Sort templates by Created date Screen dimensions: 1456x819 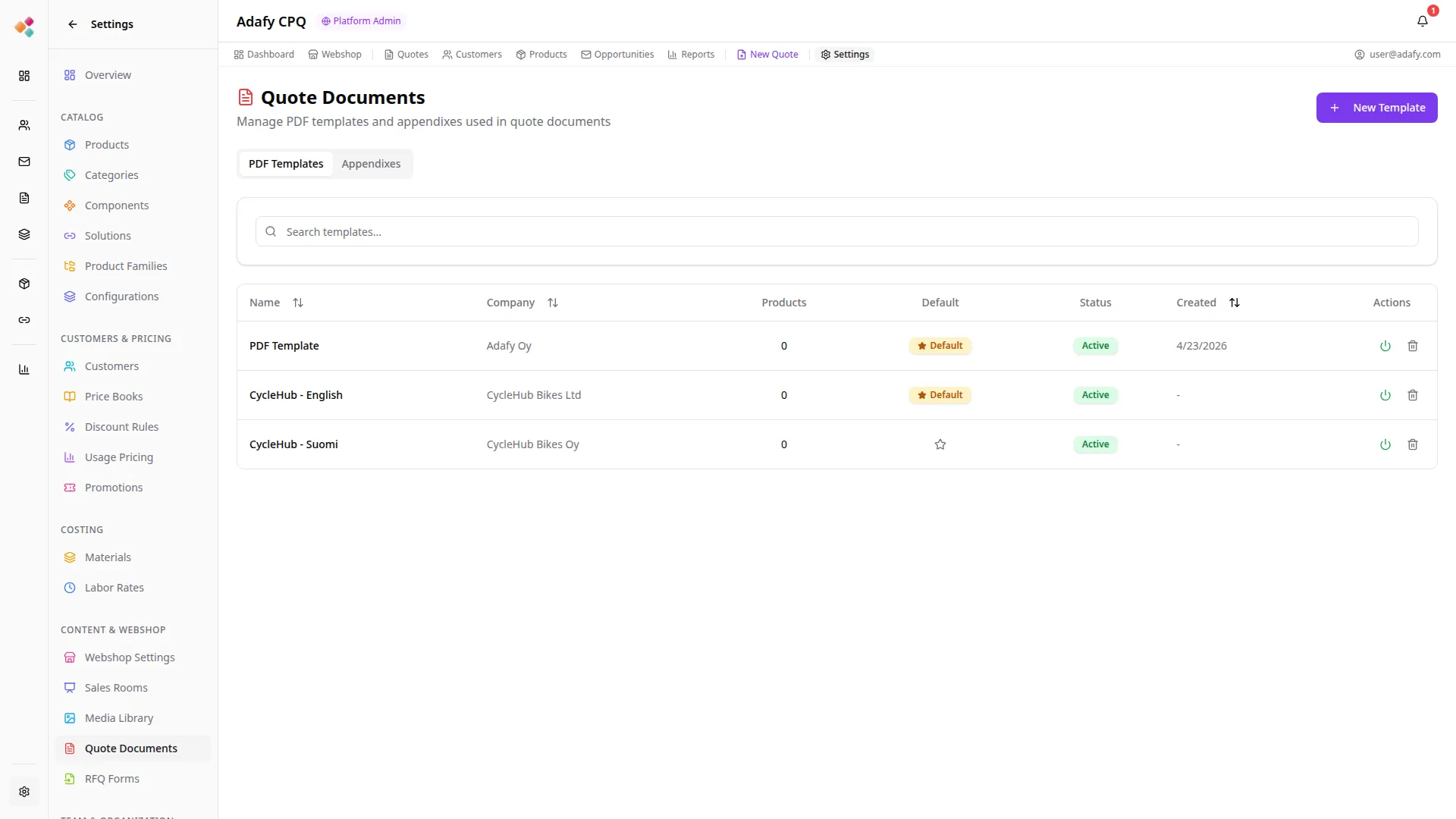1235,303
